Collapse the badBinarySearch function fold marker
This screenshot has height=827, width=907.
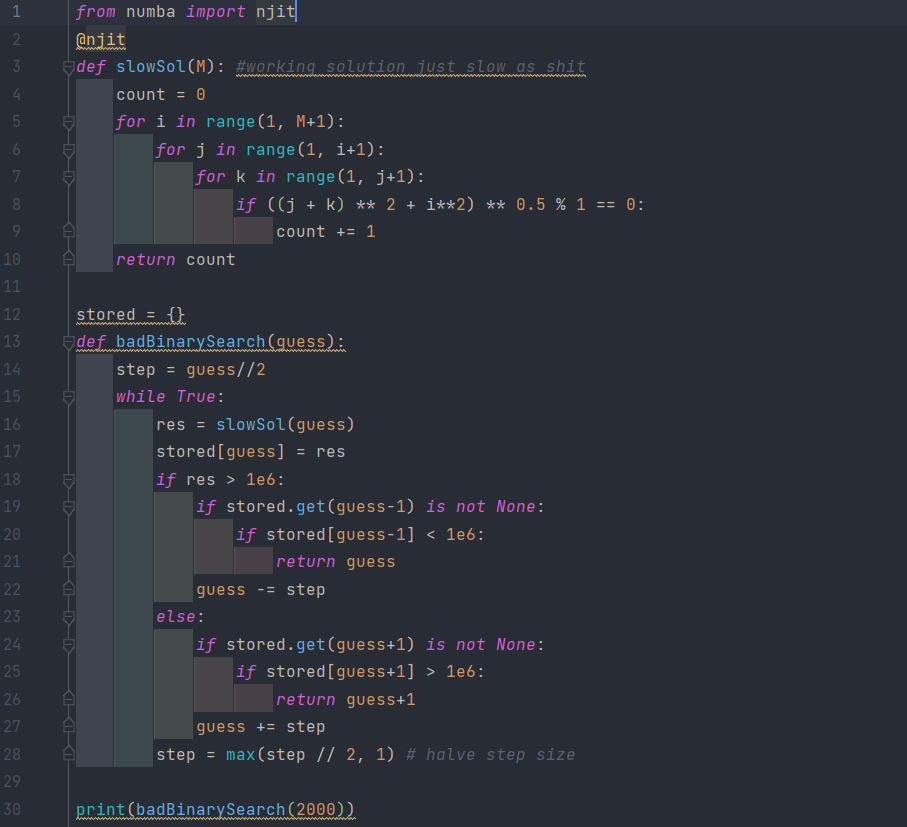68,342
